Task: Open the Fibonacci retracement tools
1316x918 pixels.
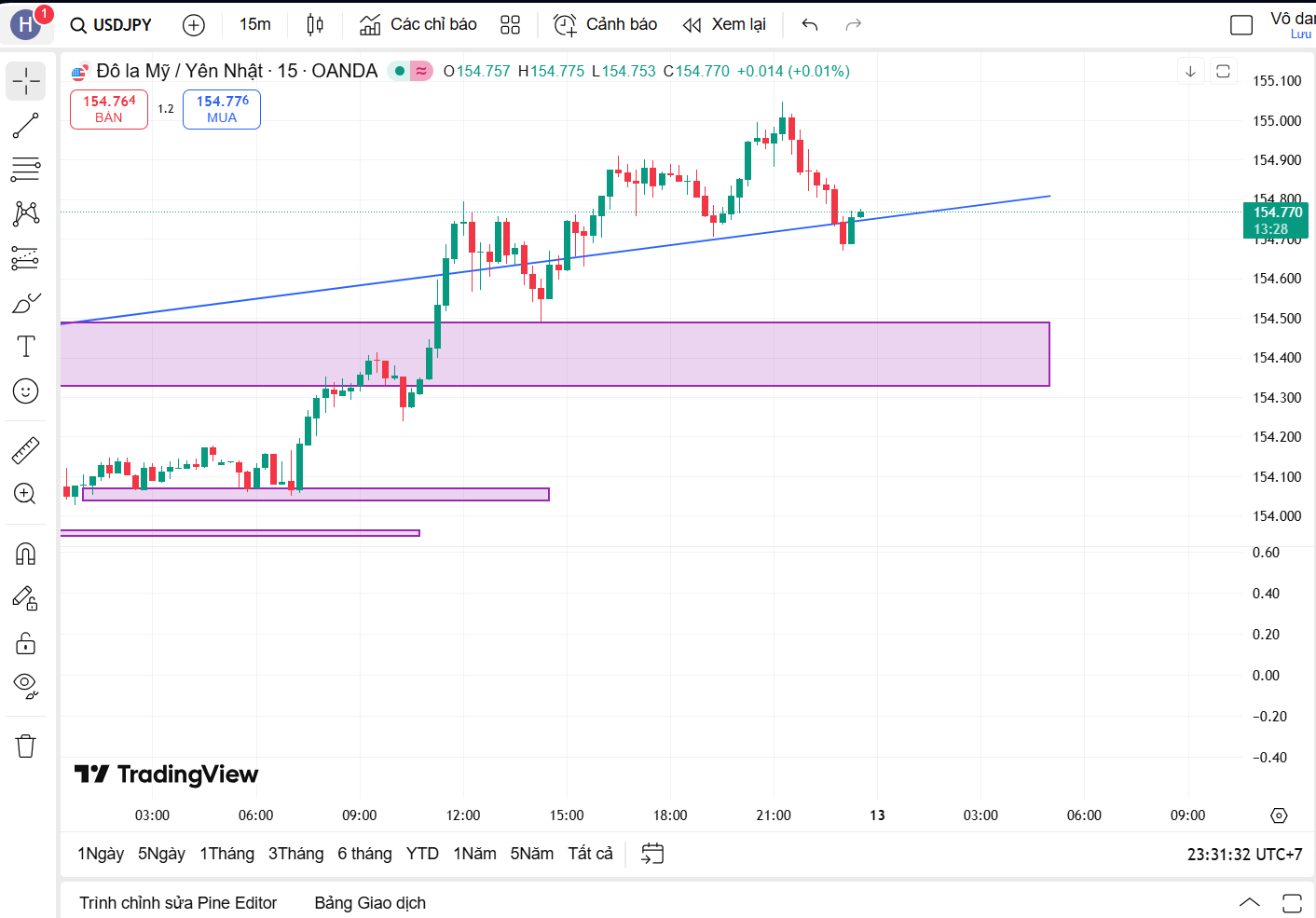Action: [25, 170]
